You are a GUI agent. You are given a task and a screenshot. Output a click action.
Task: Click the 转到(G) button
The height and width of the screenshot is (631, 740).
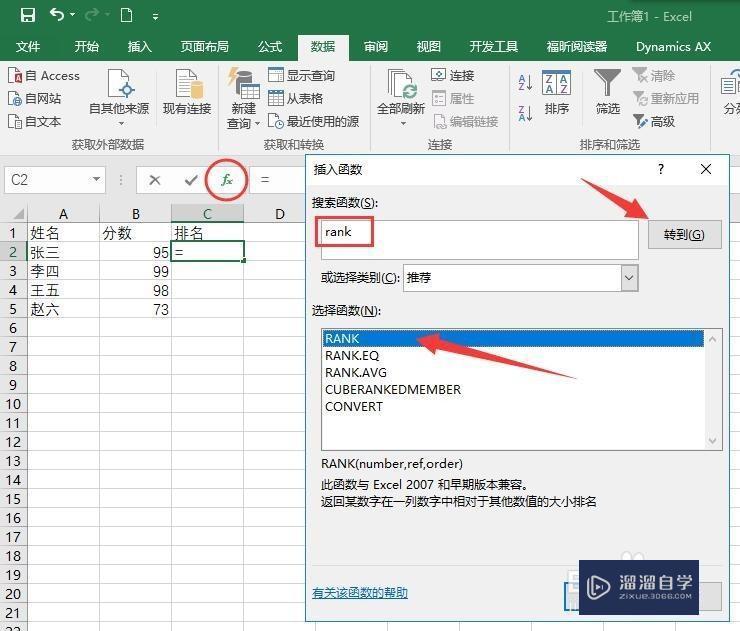684,234
